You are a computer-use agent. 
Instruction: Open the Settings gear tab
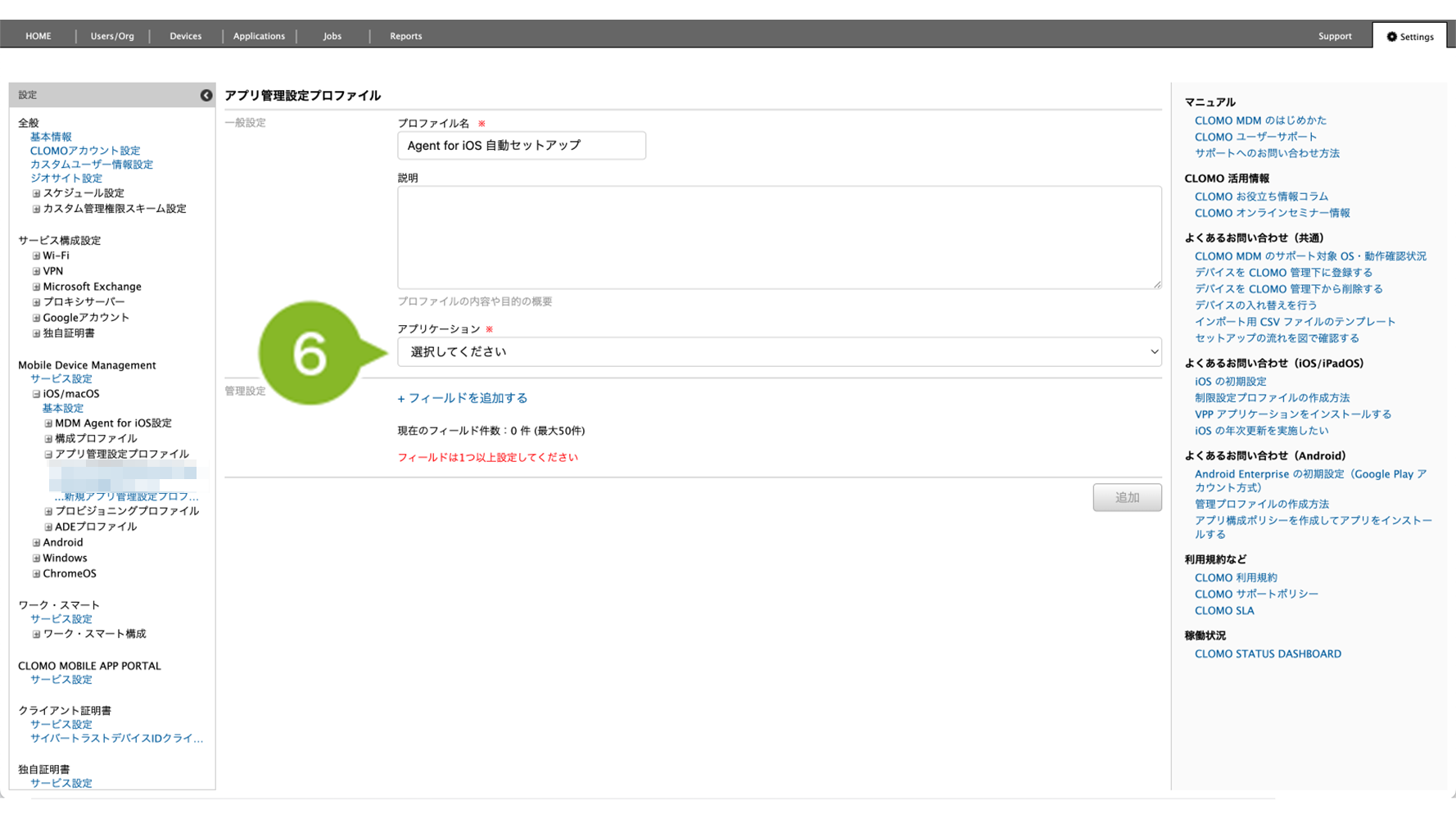point(1409,36)
